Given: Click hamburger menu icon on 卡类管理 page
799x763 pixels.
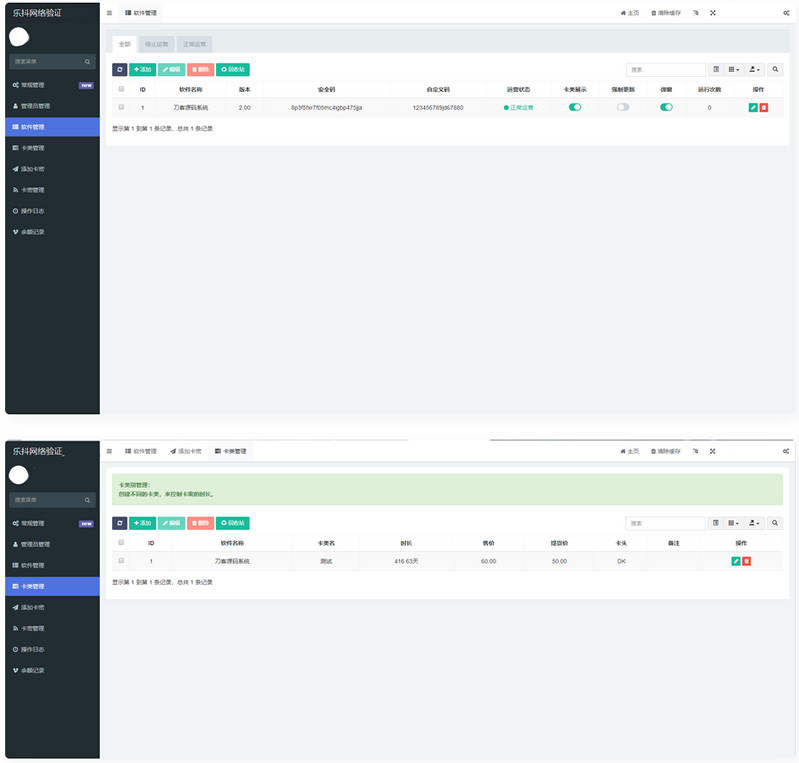Looking at the screenshot, I should click(x=109, y=451).
